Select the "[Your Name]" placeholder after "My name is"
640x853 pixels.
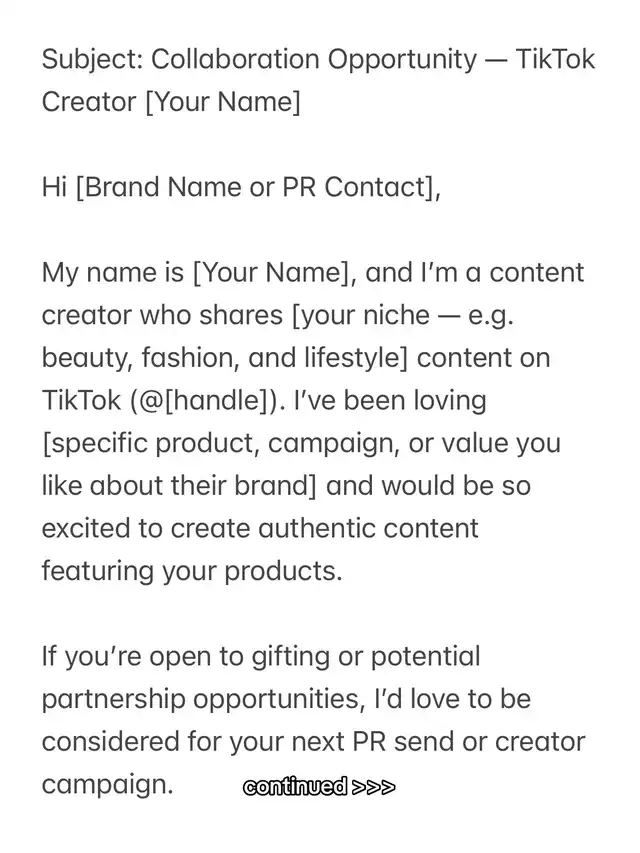coord(264,272)
